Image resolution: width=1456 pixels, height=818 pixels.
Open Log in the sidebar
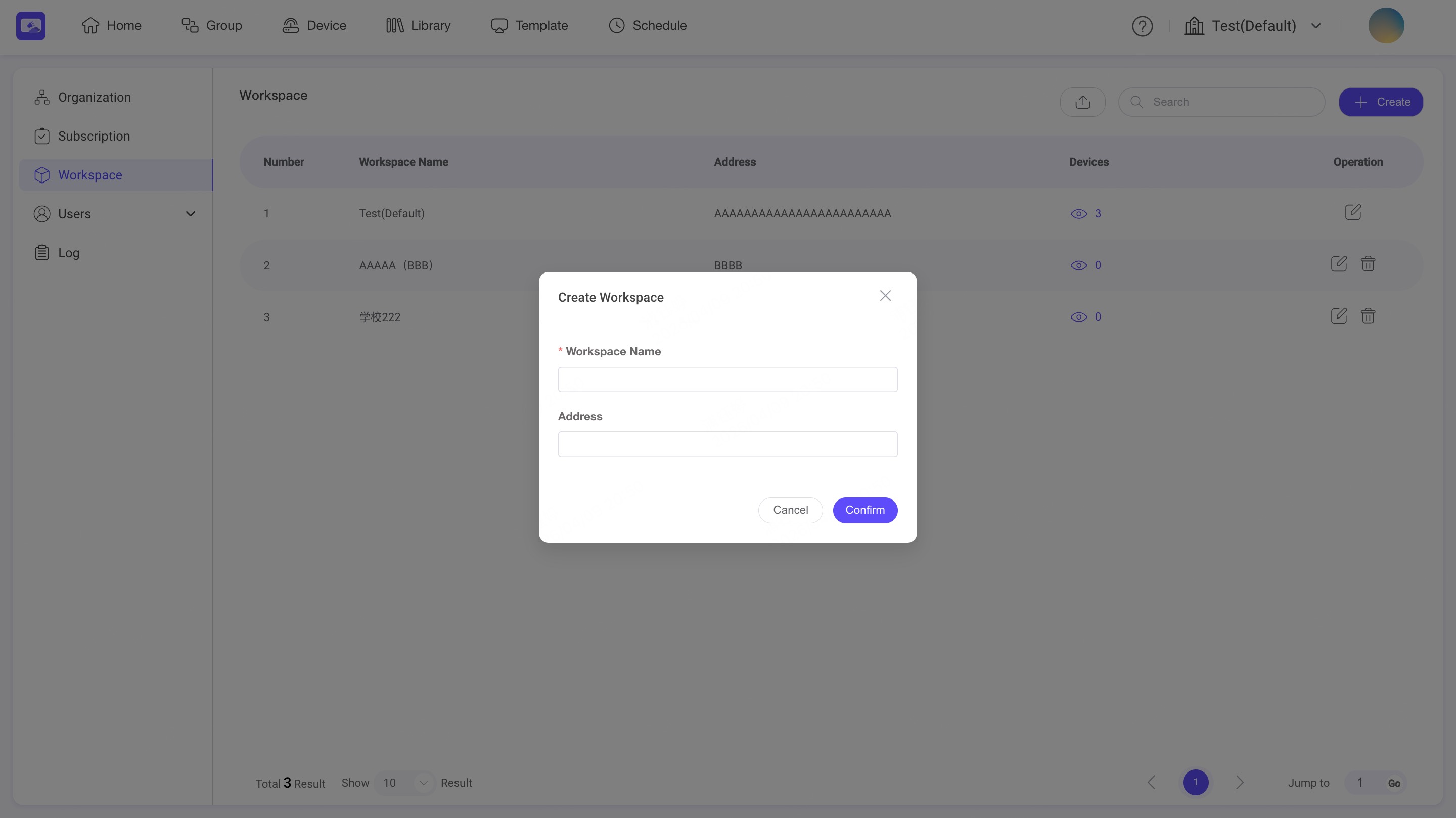click(116, 253)
